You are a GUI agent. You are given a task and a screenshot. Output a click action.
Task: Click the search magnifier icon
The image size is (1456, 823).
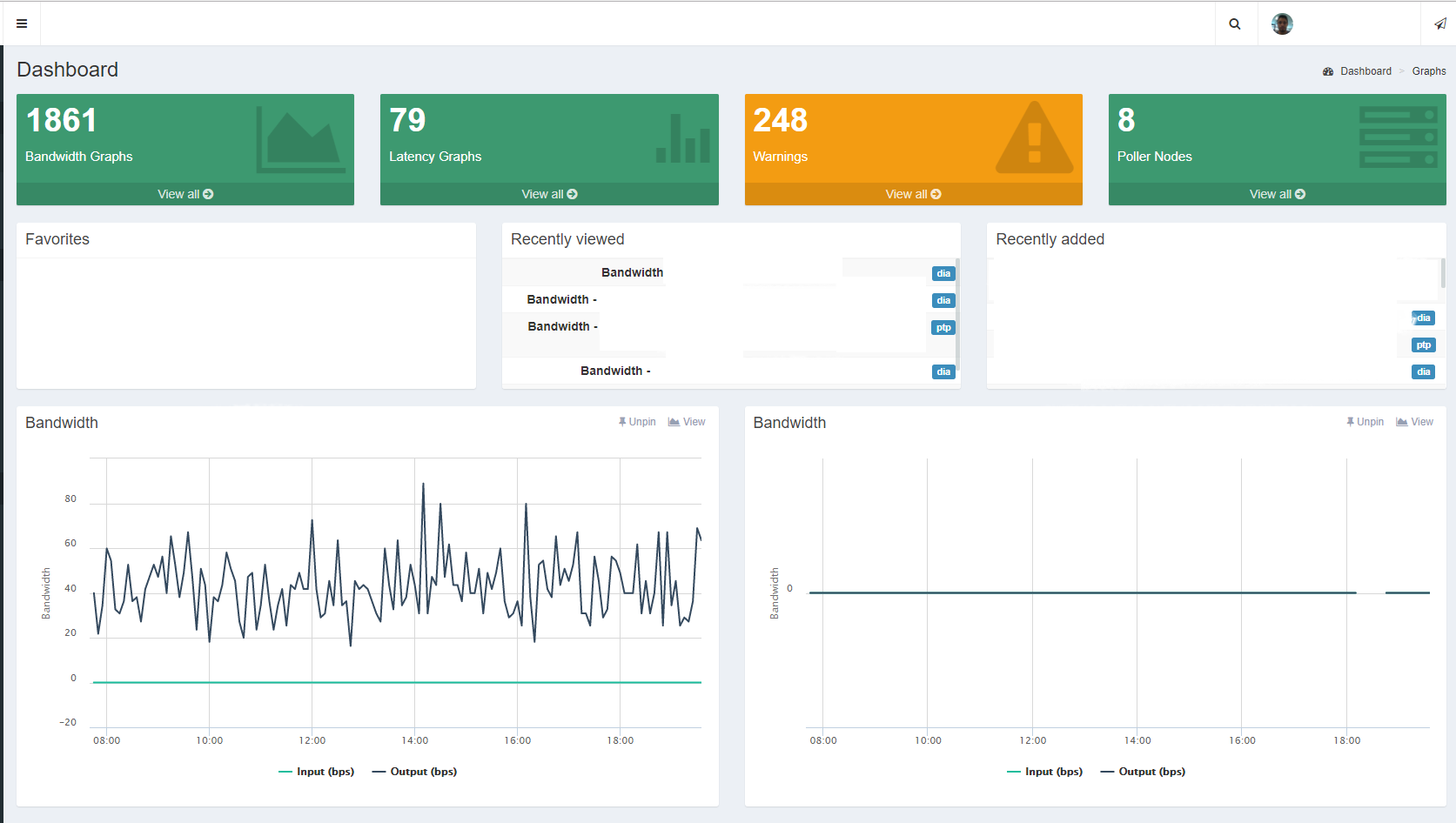1235,24
